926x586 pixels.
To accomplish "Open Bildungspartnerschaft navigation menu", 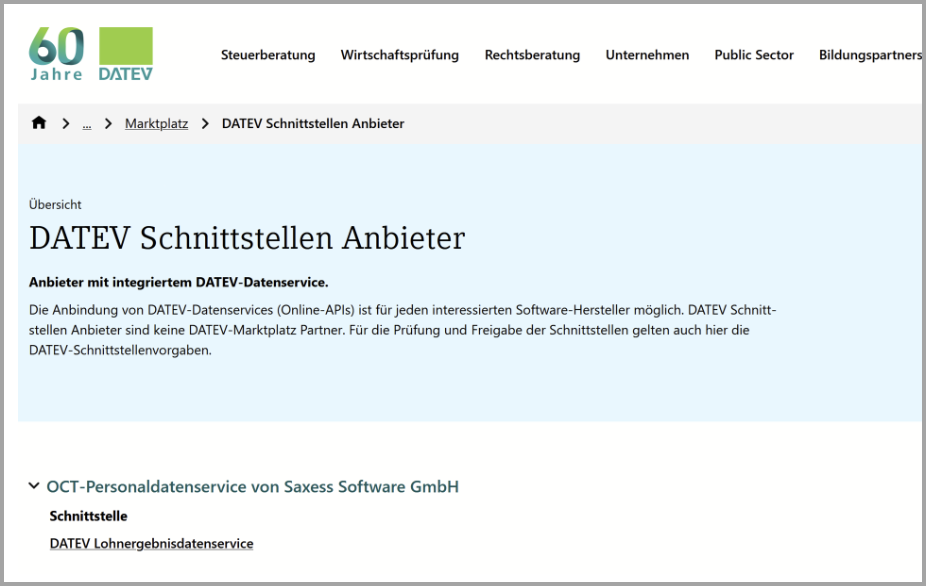I will pos(870,55).
